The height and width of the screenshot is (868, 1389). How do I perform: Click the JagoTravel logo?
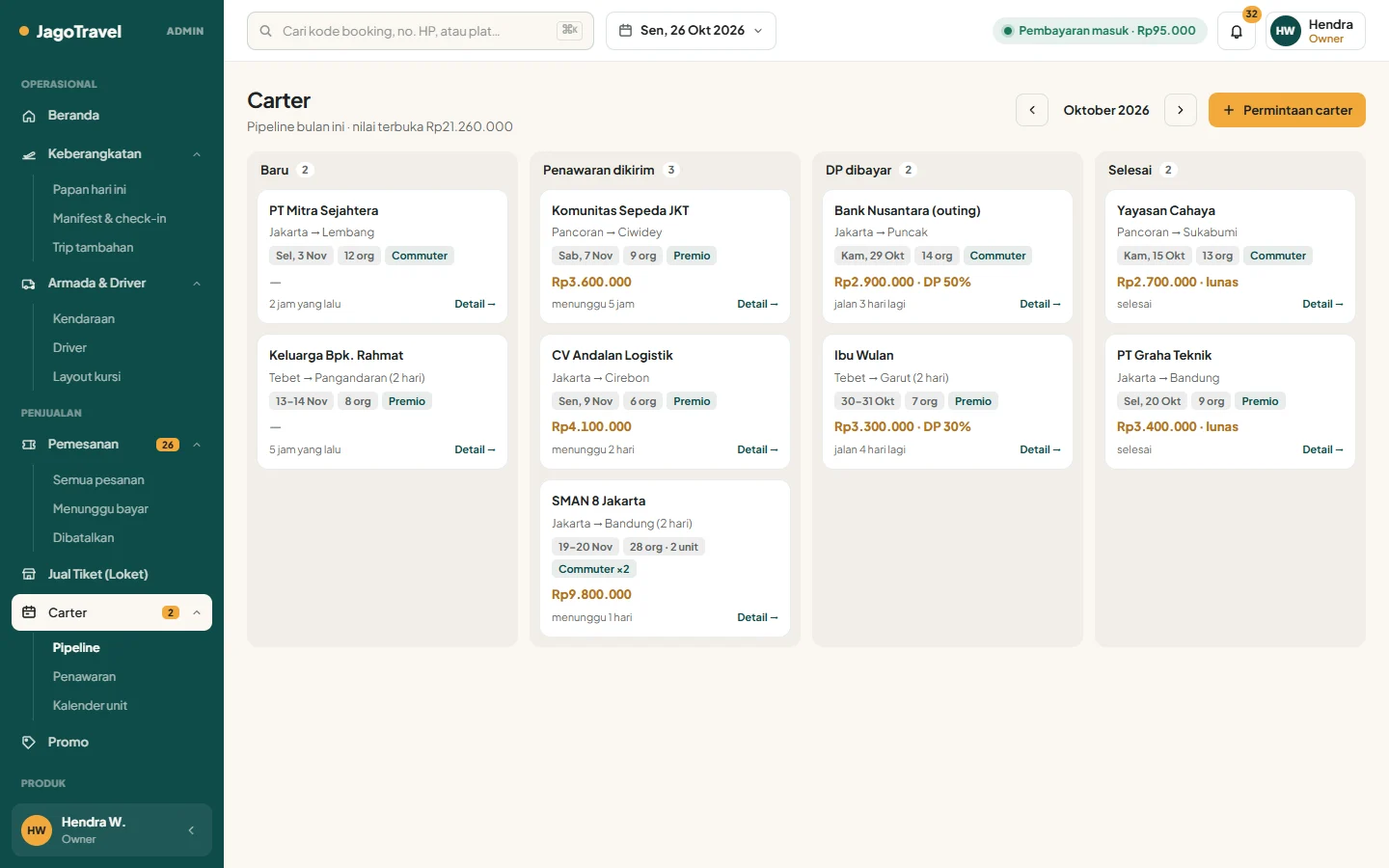point(70,31)
